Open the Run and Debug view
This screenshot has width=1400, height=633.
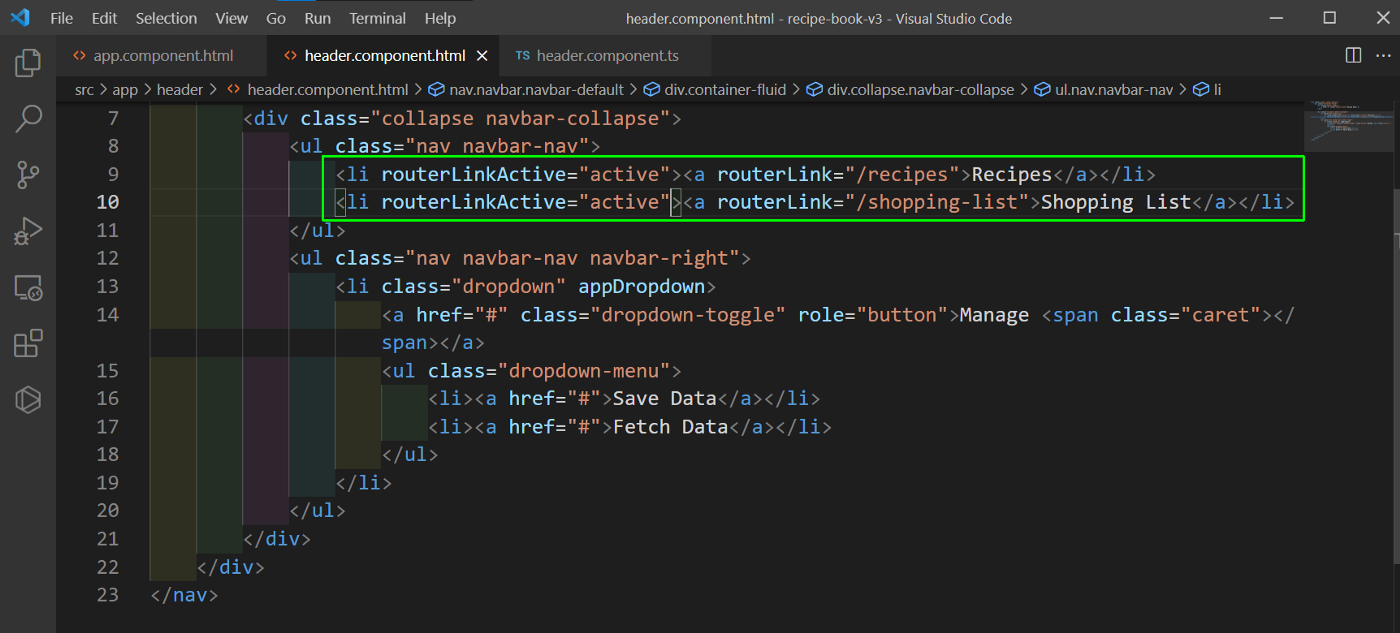coord(28,232)
